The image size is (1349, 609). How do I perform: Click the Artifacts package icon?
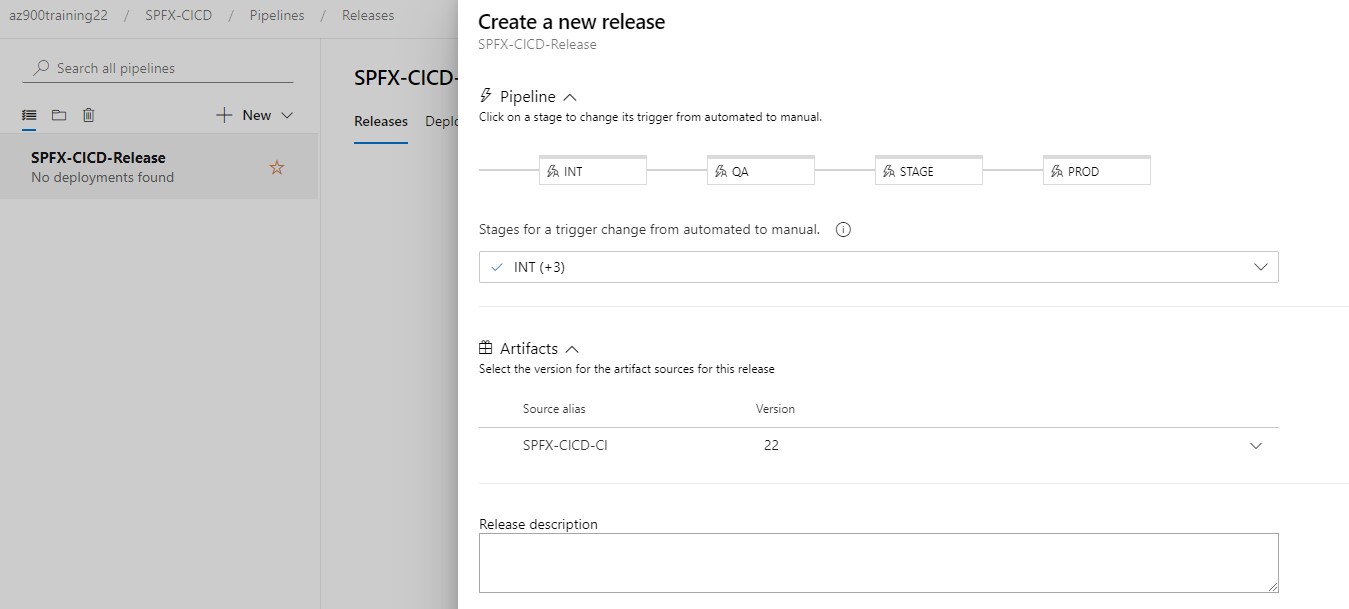click(x=486, y=348)
